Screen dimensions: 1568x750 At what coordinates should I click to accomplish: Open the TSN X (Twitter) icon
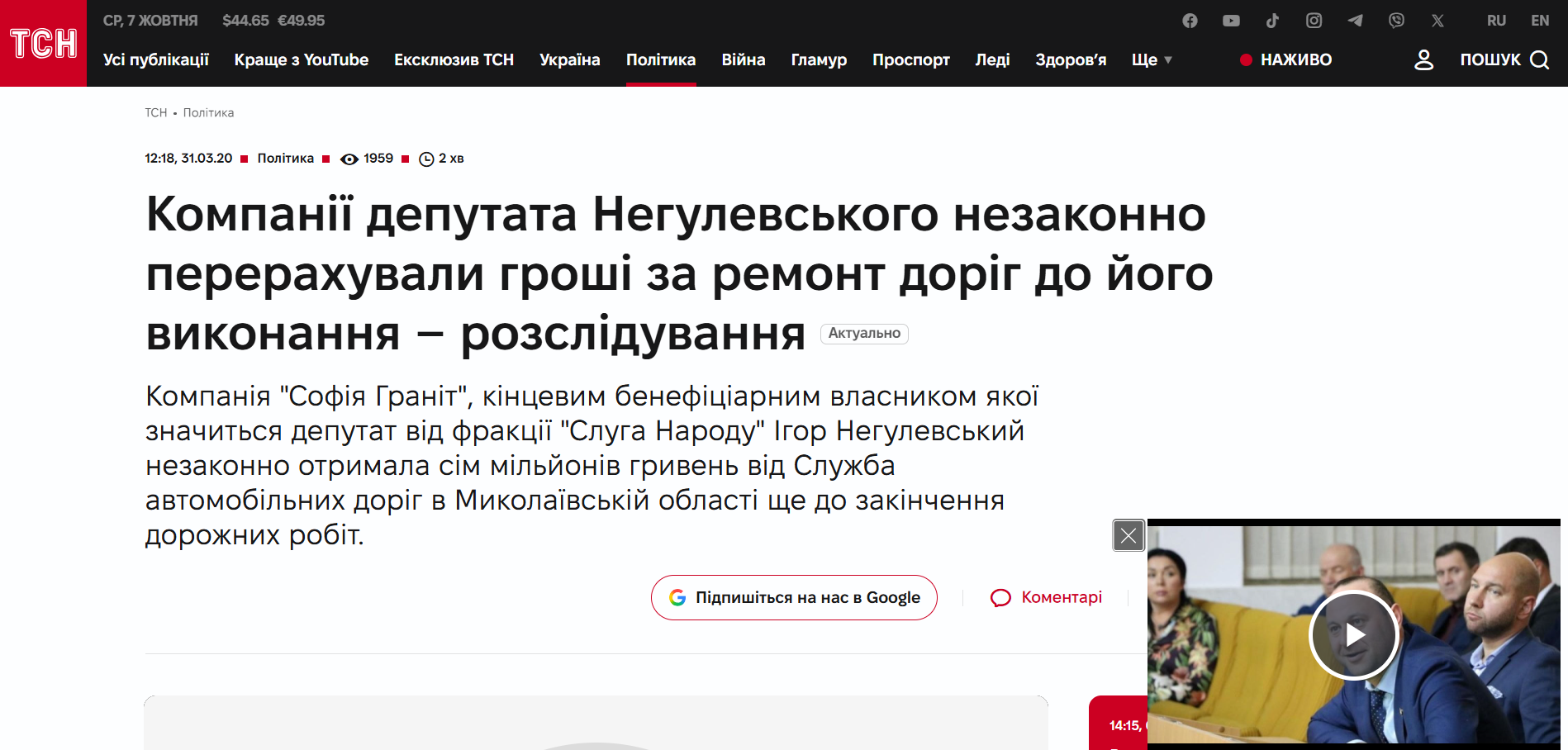pyautogui.click(x=1437, y=21)
